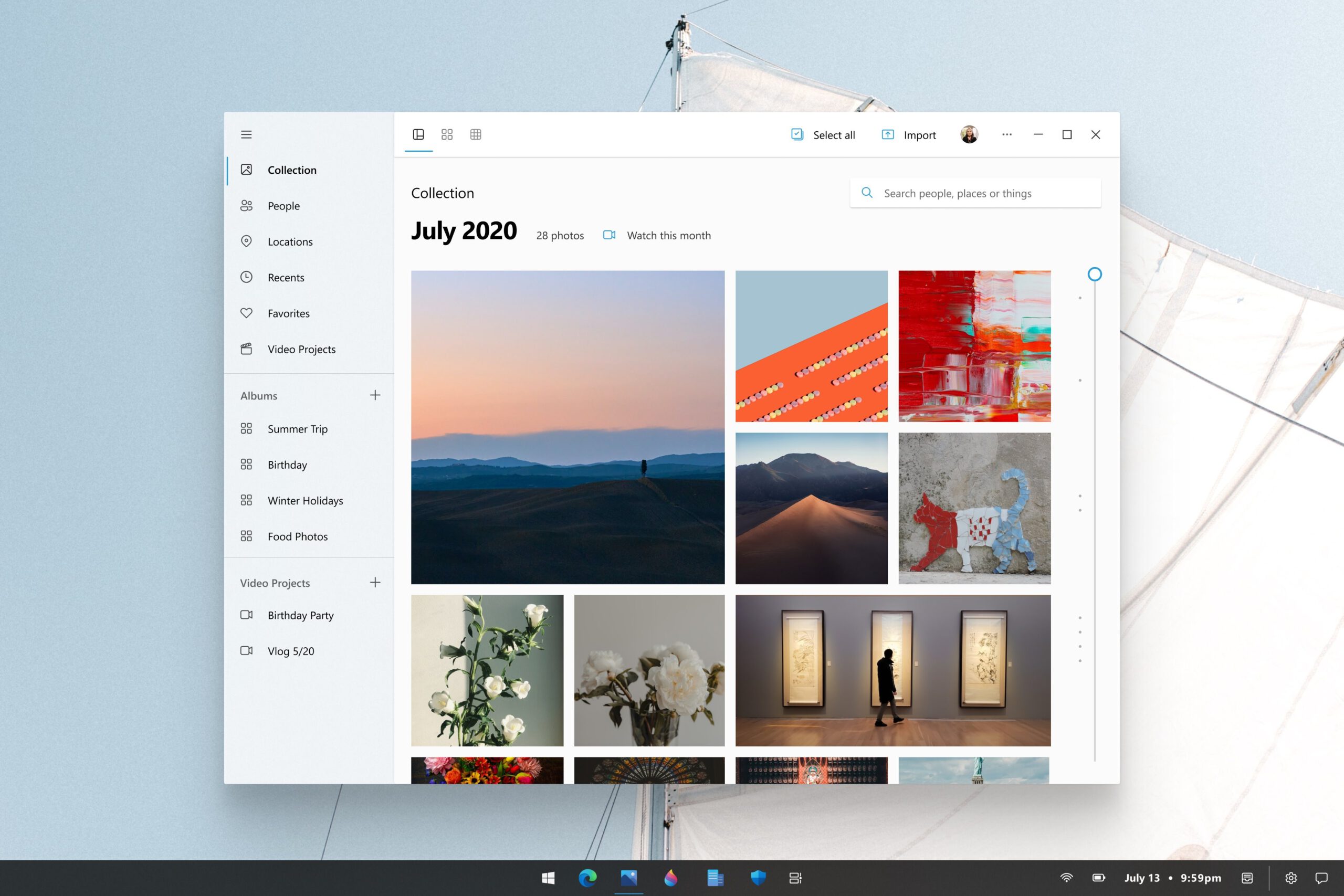
Task: Switch to the medium grid view
Action: pos(447,135)
